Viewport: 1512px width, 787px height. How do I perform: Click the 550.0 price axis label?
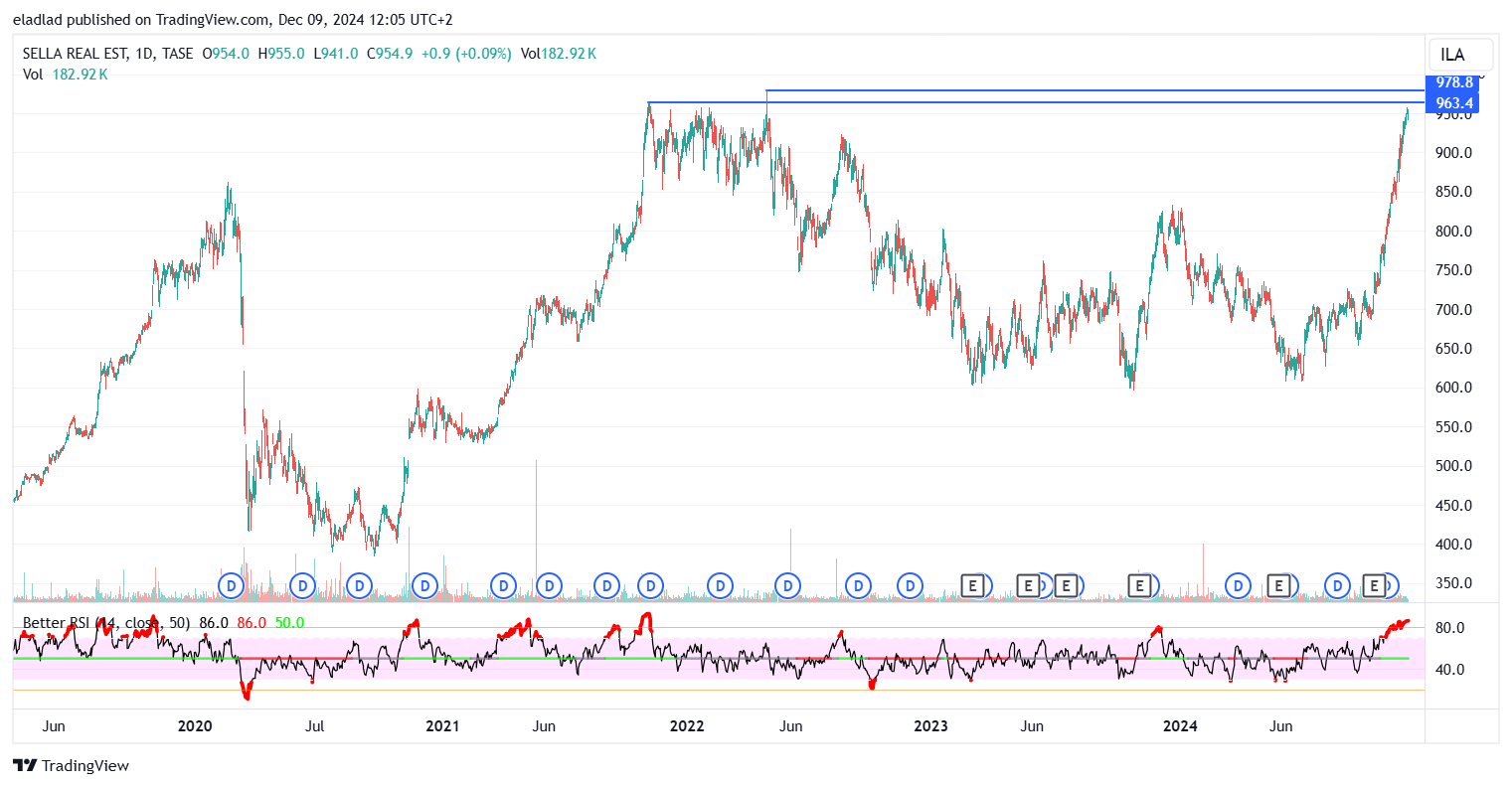click(x=1453, y=427)
